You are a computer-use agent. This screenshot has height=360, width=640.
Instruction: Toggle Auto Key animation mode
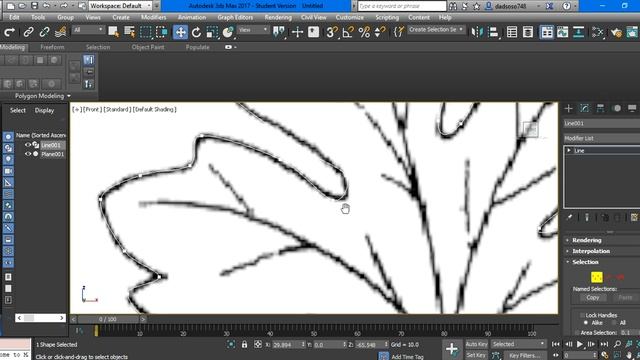476,344
